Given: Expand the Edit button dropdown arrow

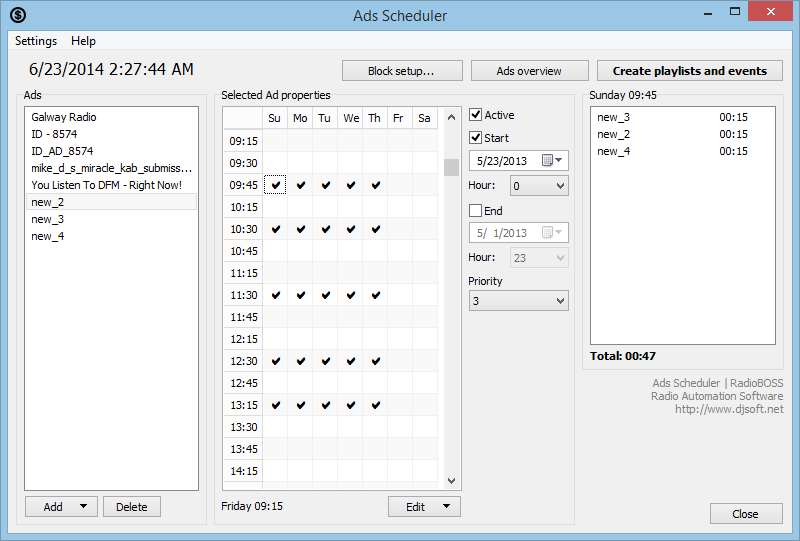Looking at the screenshot, I should 446,506.
